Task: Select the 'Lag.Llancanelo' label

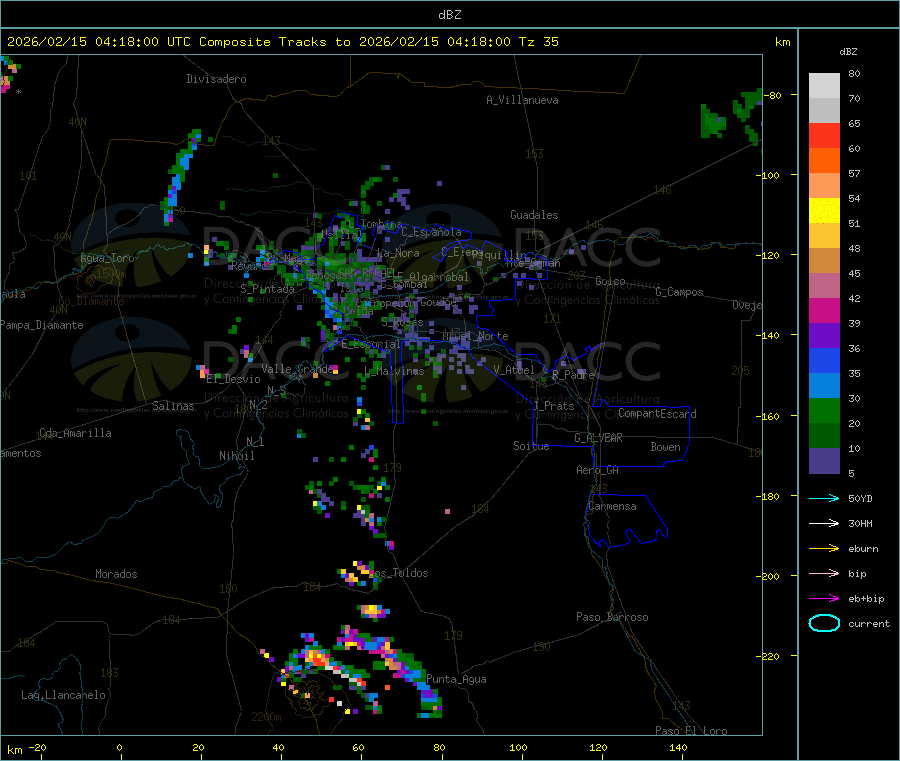Action: [x=63, y=695]
